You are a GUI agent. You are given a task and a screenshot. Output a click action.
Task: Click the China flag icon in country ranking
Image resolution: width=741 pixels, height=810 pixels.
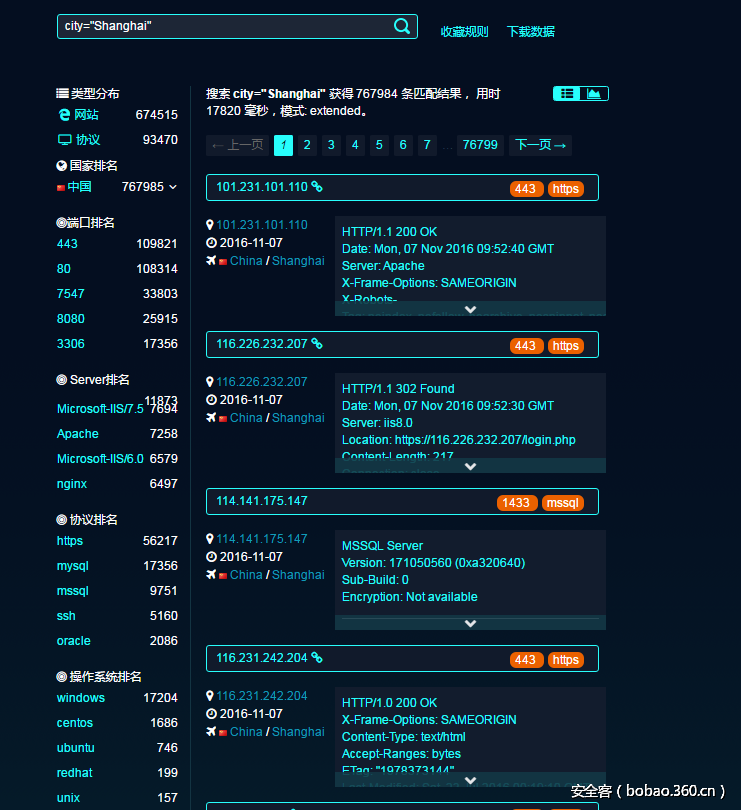coord(61,187)
